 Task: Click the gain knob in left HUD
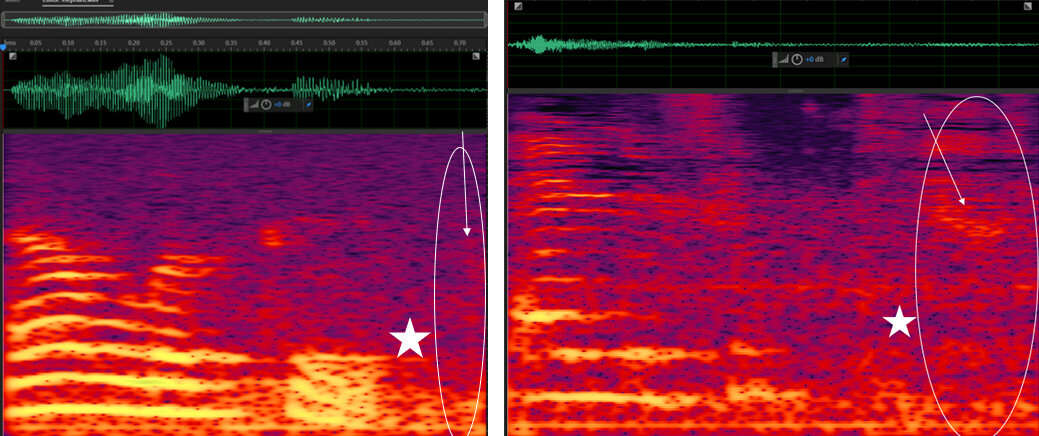[x=266, y=104]
